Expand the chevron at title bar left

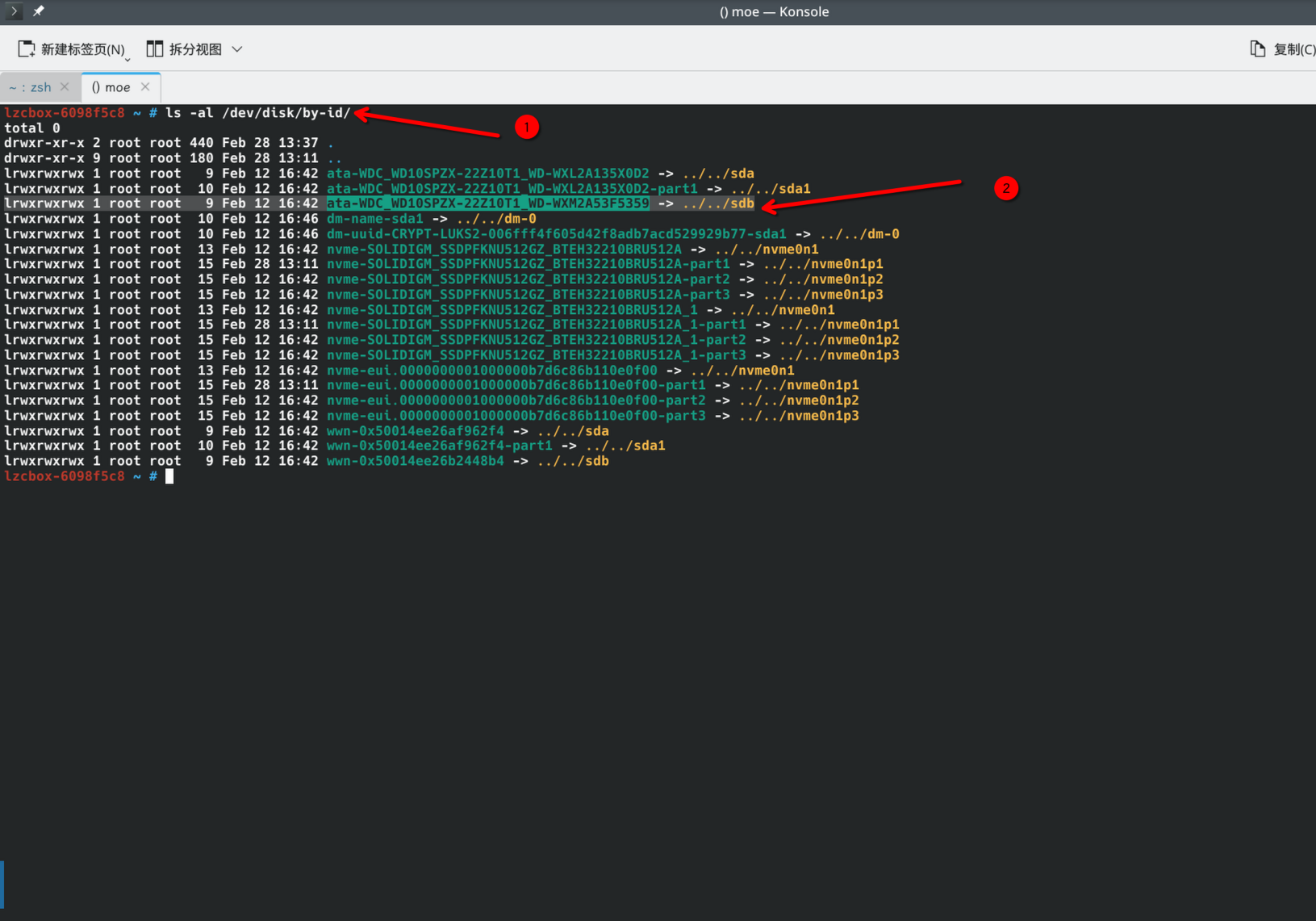pyautogui.click(x=15, y=11)
